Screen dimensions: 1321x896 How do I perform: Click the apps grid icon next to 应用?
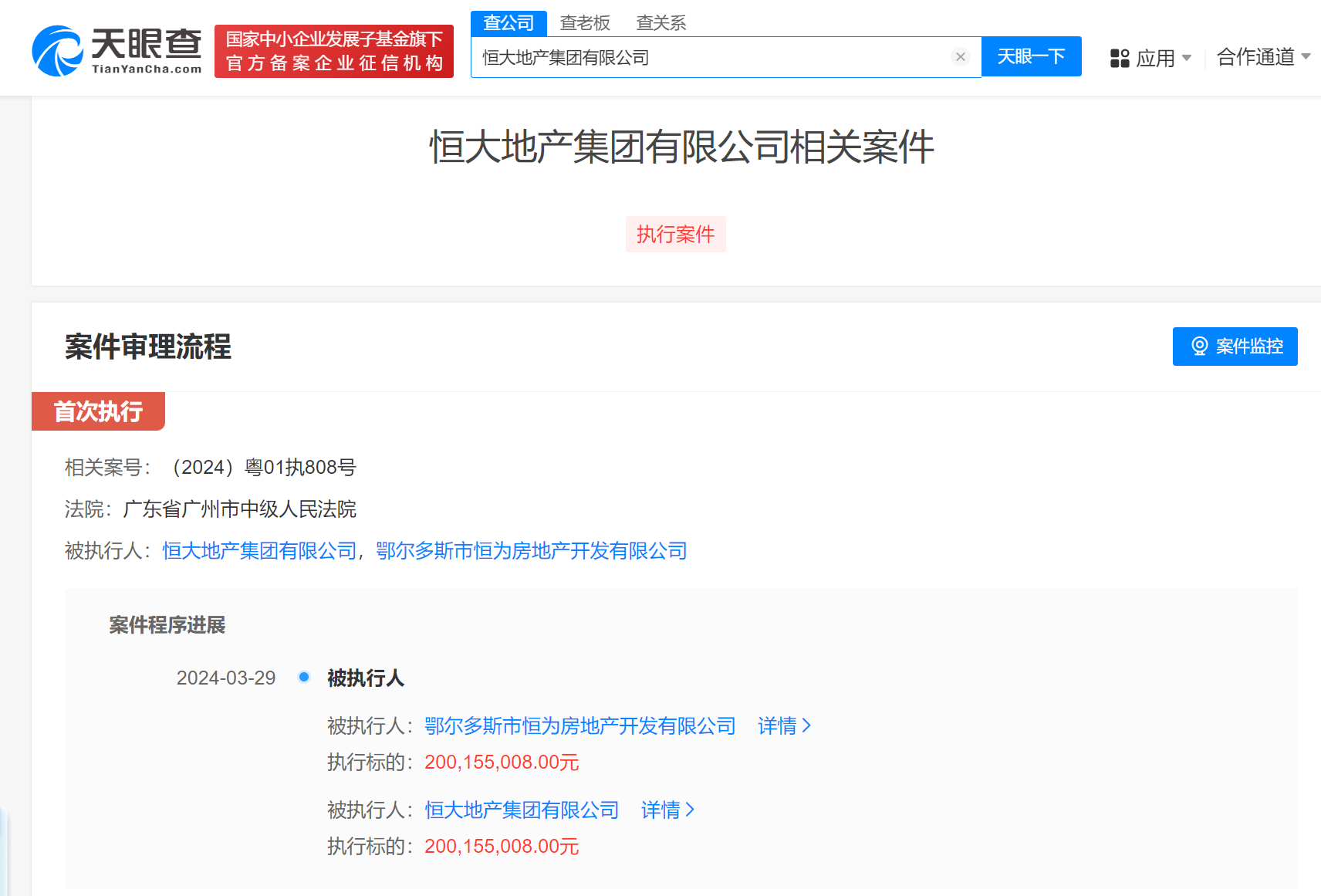(1120, 59)
